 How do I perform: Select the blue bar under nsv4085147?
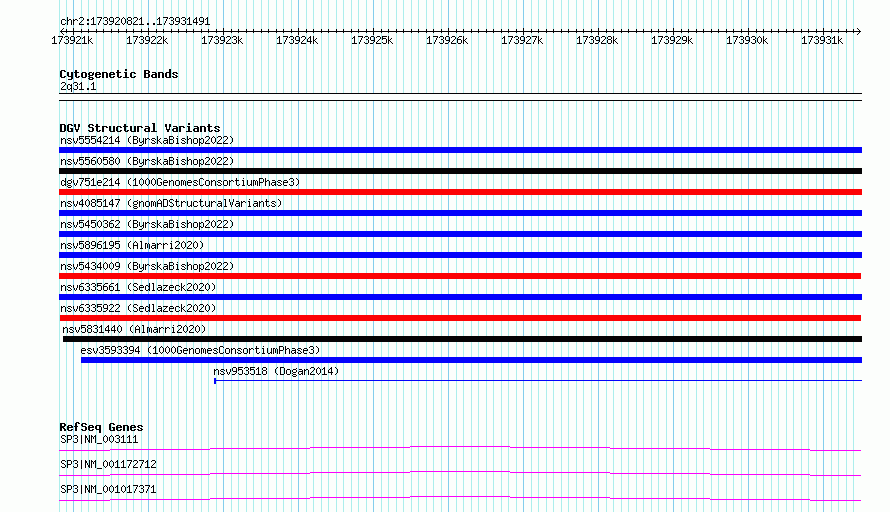click(x=460, y=213)
